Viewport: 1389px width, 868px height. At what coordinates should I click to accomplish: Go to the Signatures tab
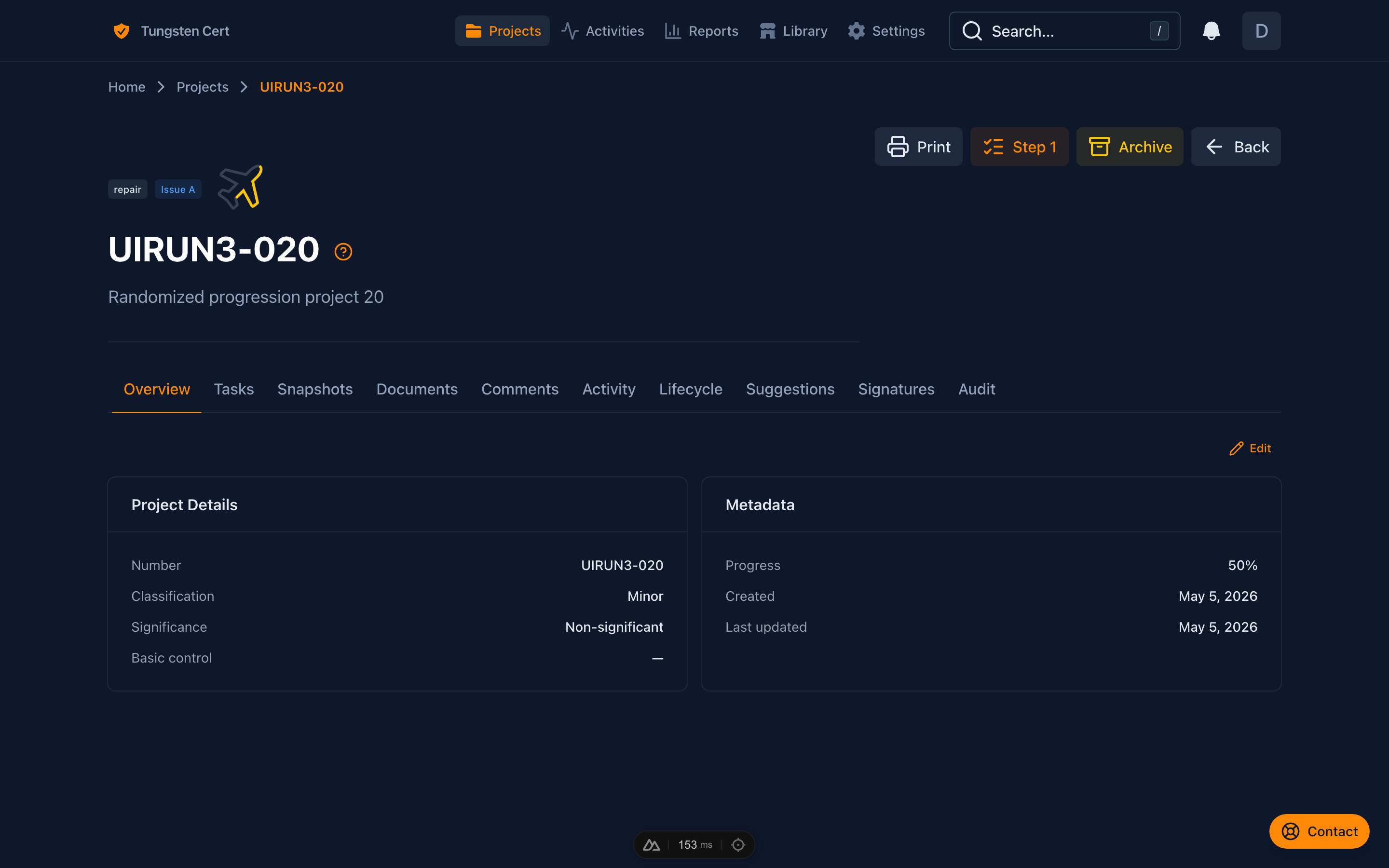tap(897, 389)
